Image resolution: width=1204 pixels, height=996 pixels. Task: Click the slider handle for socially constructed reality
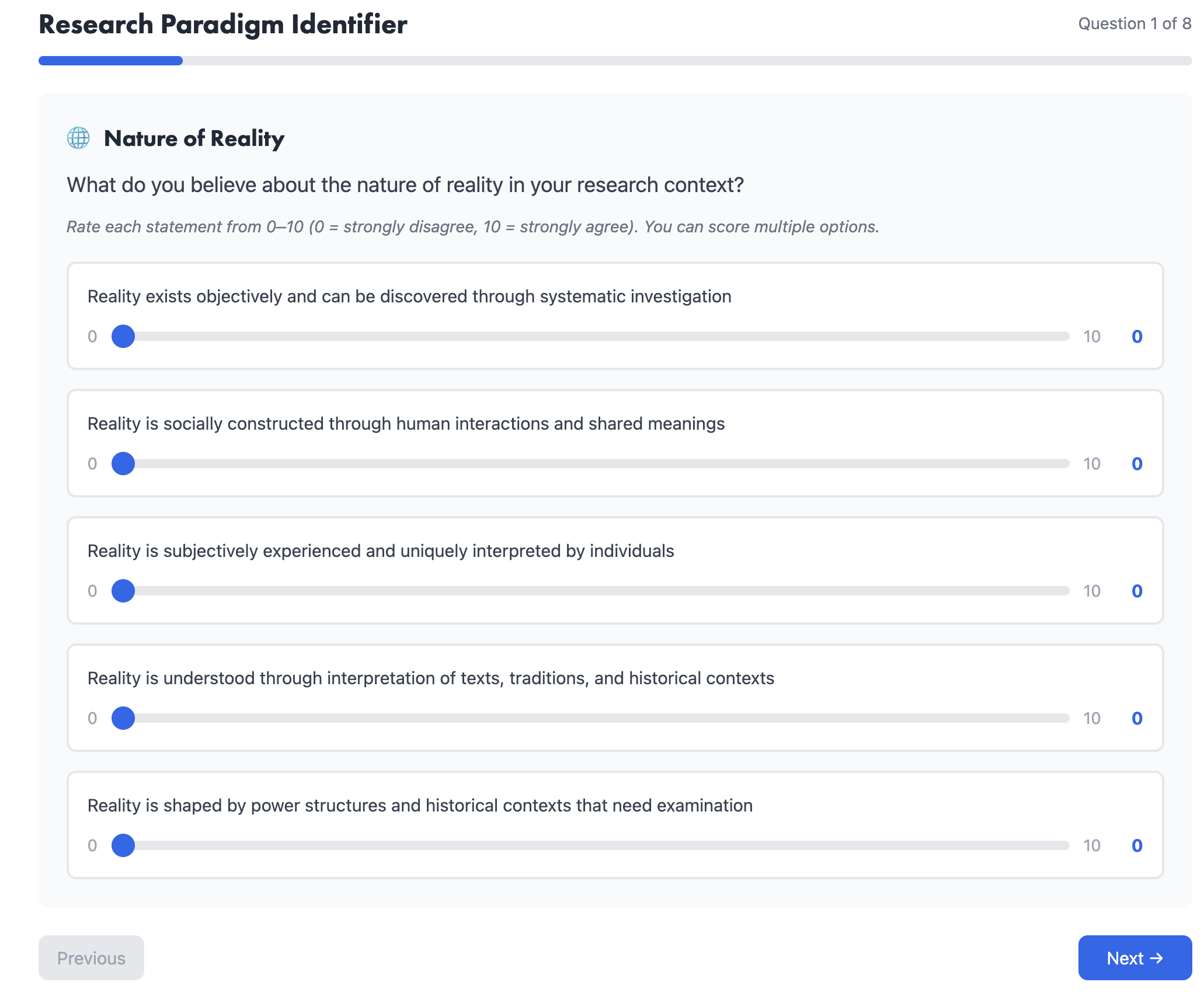coord(123,464)
